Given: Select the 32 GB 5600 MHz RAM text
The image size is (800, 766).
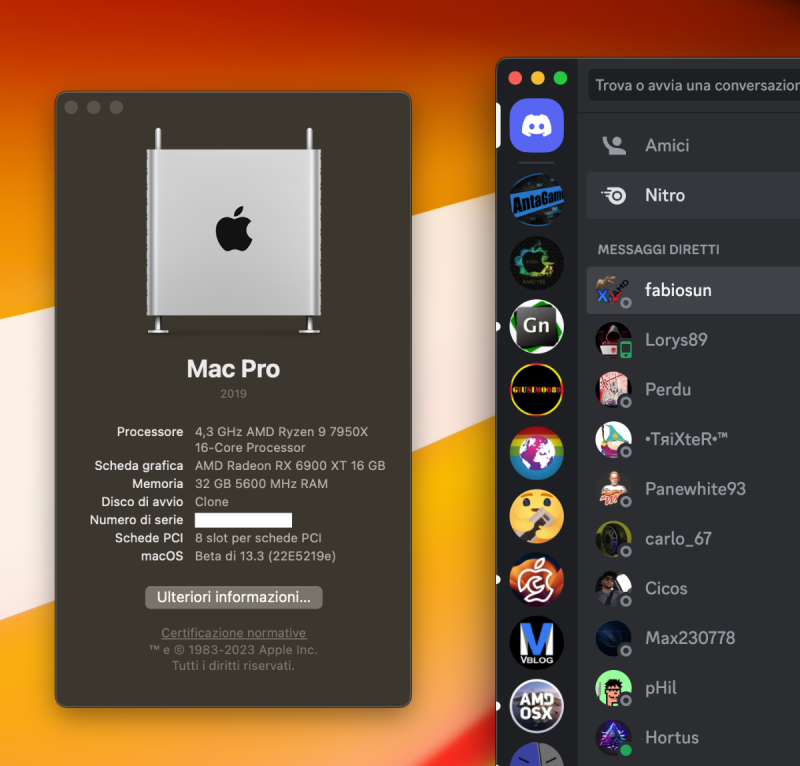Looking at the screenshot, I should 261,484.
